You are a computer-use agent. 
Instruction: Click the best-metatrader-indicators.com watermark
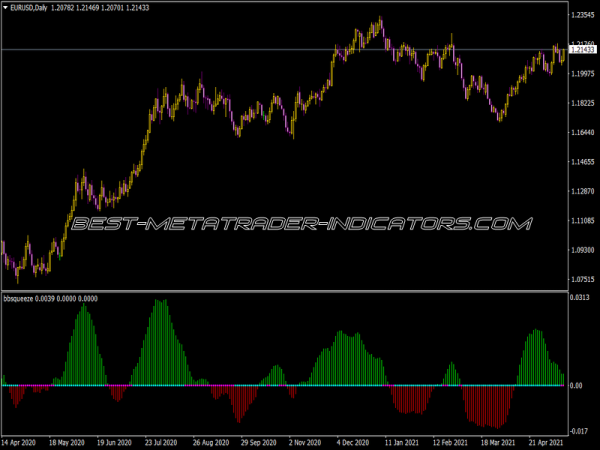(299, 223)
